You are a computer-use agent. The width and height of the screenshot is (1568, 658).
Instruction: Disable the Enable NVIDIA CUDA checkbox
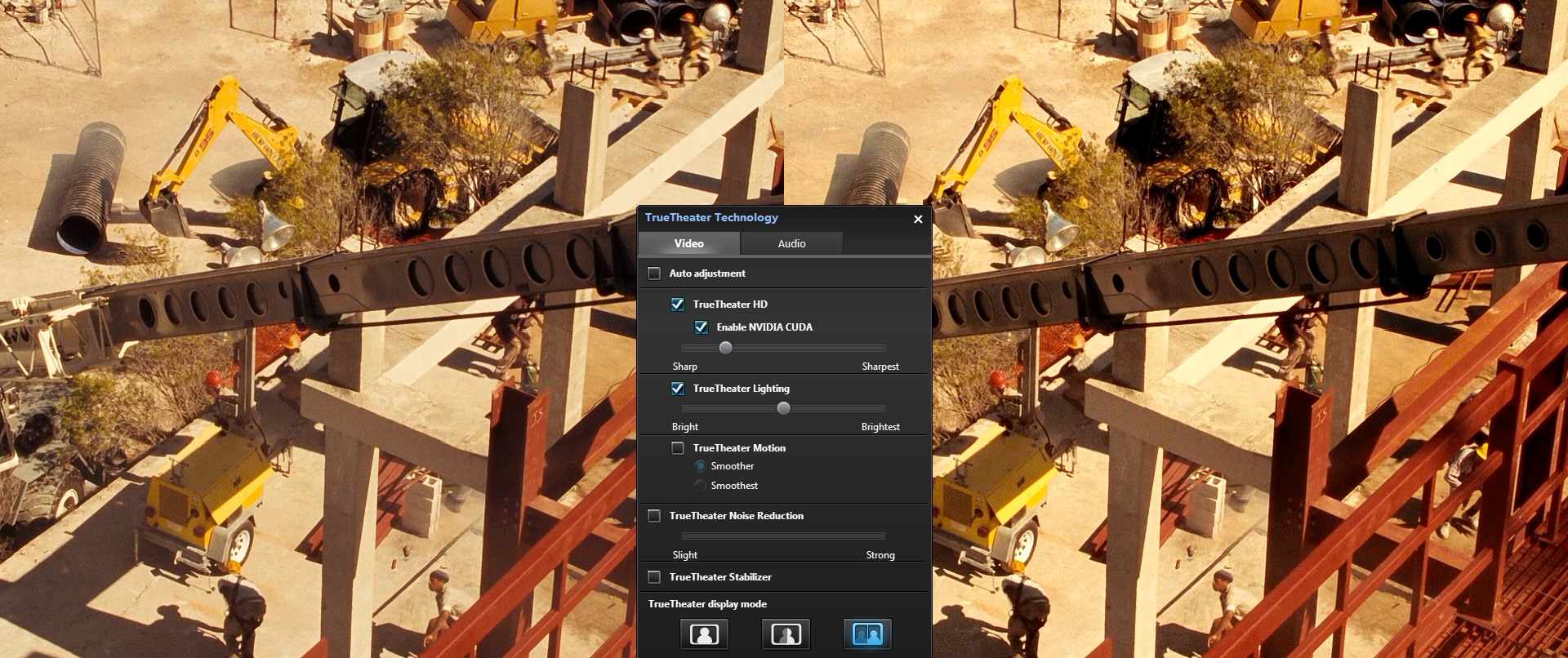[702, 327]
